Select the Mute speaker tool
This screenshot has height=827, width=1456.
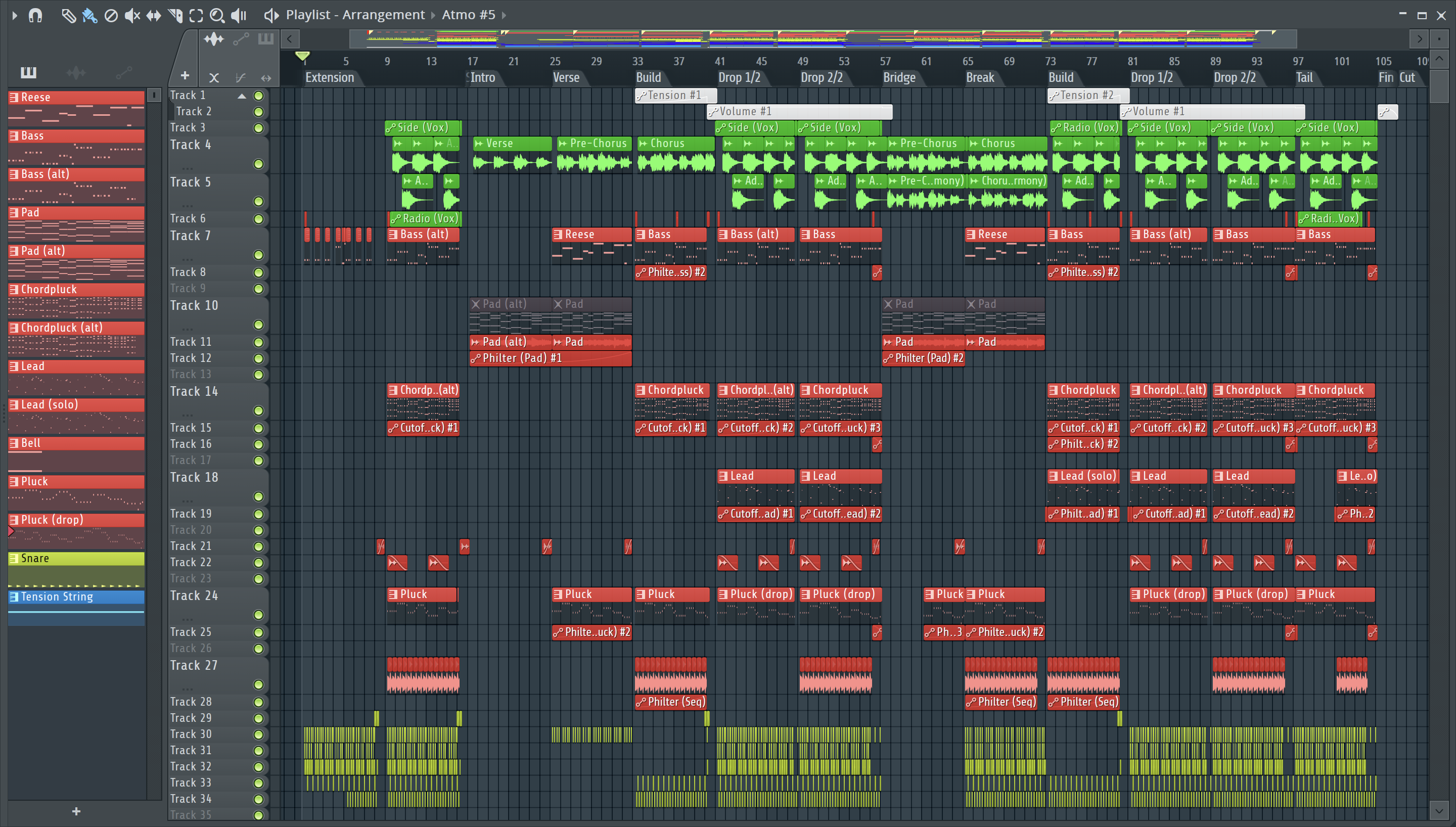pos(132,15)
